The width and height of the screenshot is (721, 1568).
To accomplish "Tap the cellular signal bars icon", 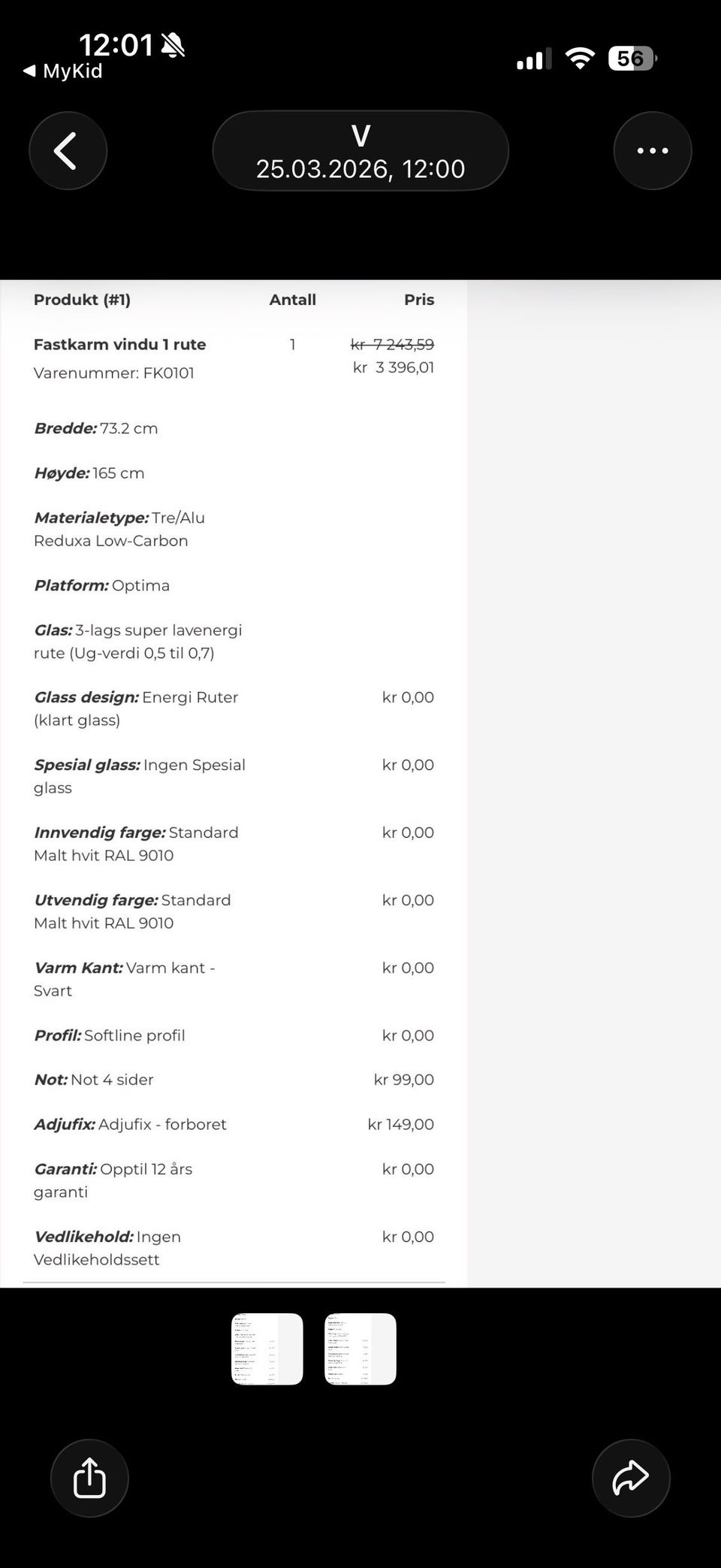I will 534,59.
